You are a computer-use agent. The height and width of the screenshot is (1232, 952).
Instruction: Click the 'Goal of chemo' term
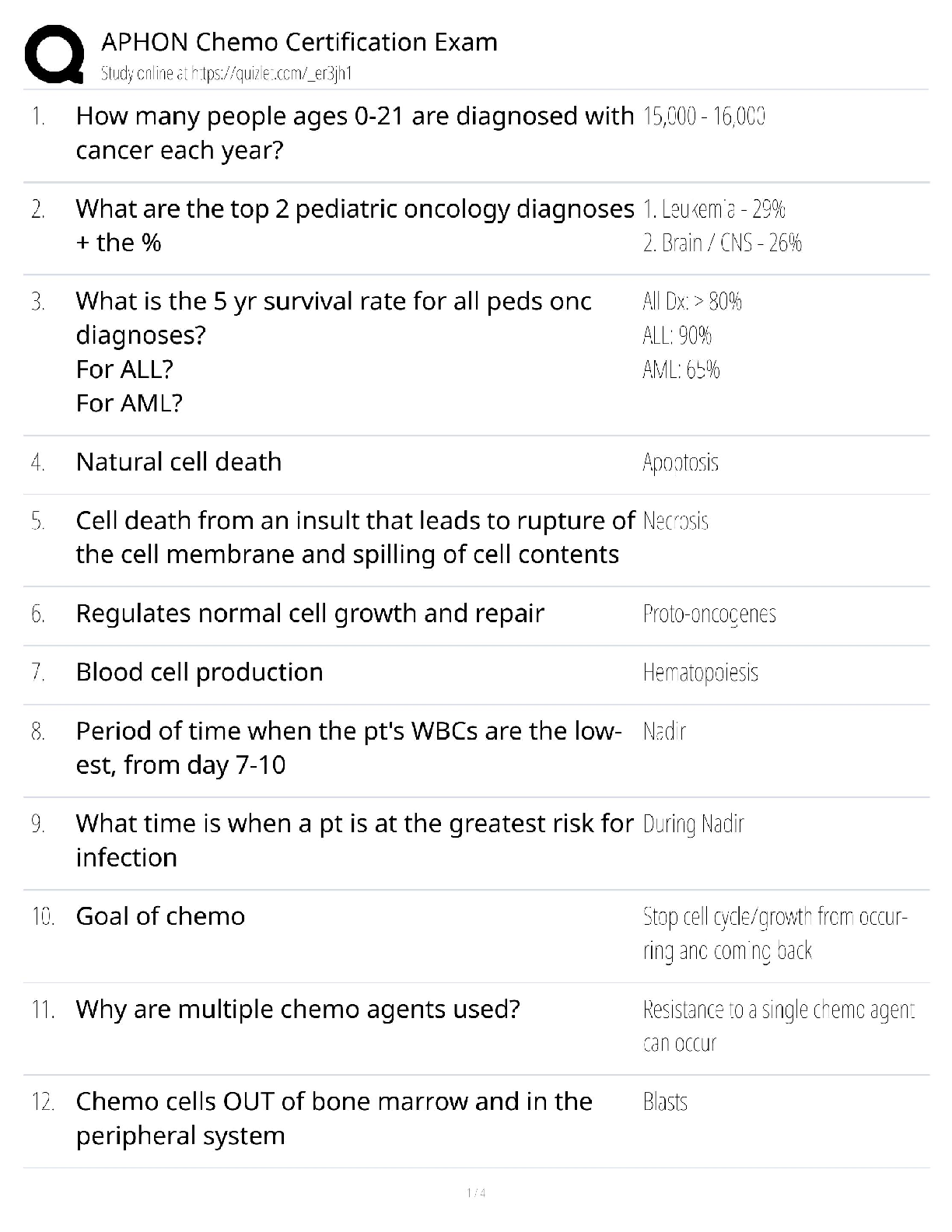click(x=160, y=916)
